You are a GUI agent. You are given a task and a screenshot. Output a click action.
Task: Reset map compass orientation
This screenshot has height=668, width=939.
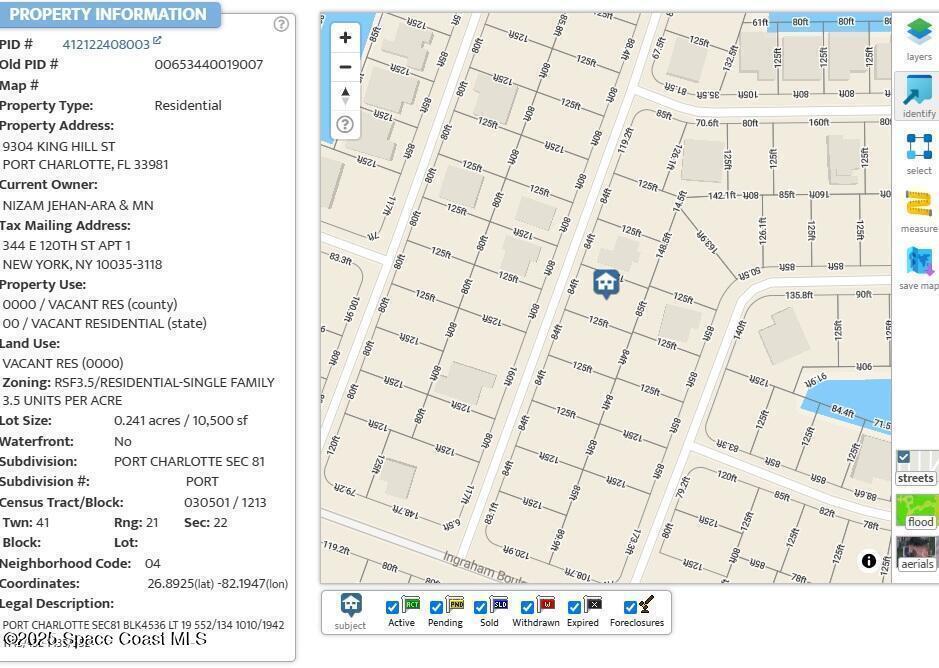click(345, 96)
